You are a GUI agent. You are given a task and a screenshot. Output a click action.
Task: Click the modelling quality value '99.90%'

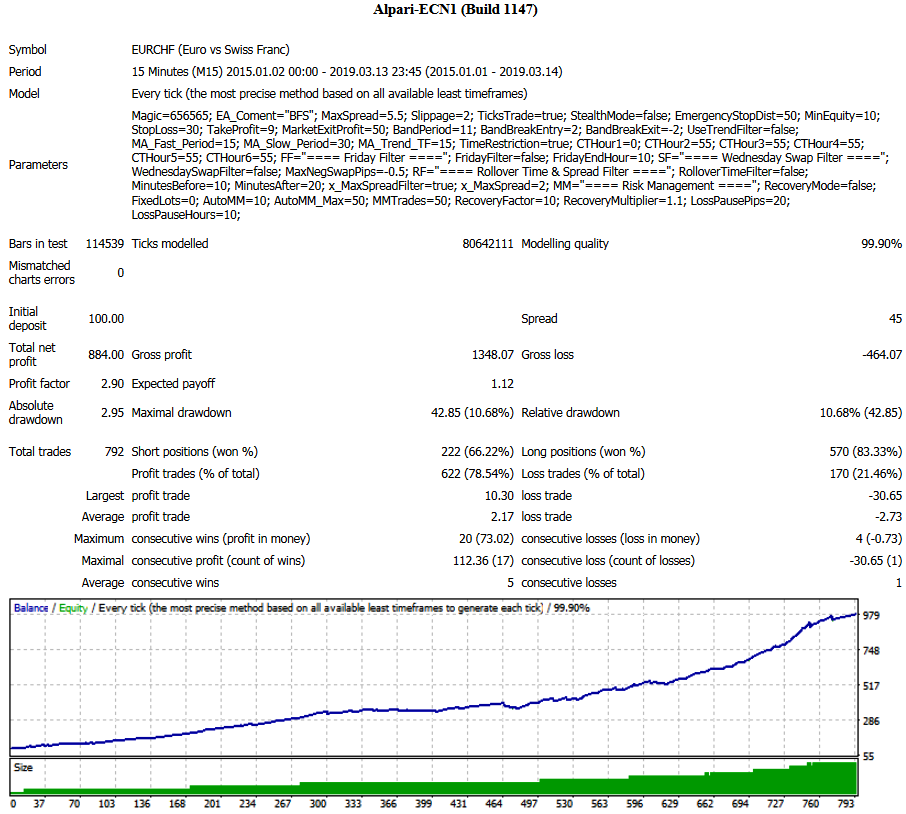pos(881,244)
